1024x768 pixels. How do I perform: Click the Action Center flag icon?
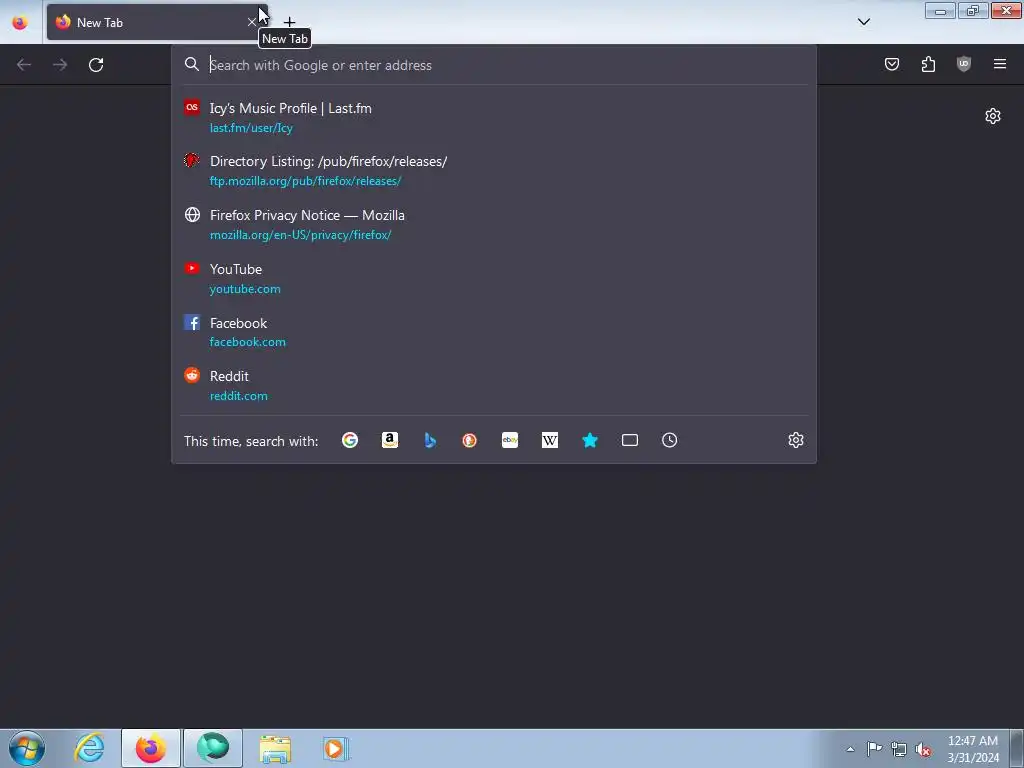tap(874, 749)
